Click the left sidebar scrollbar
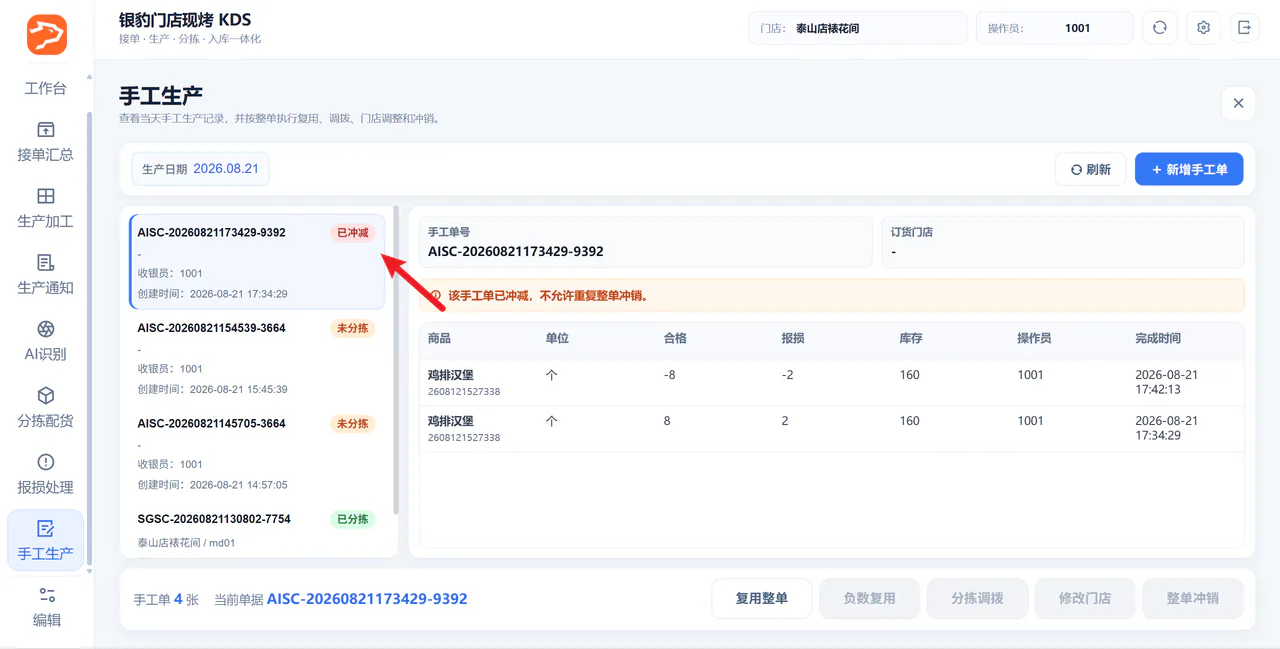Viewport: 1280px width, 649px height. [90, 338]
